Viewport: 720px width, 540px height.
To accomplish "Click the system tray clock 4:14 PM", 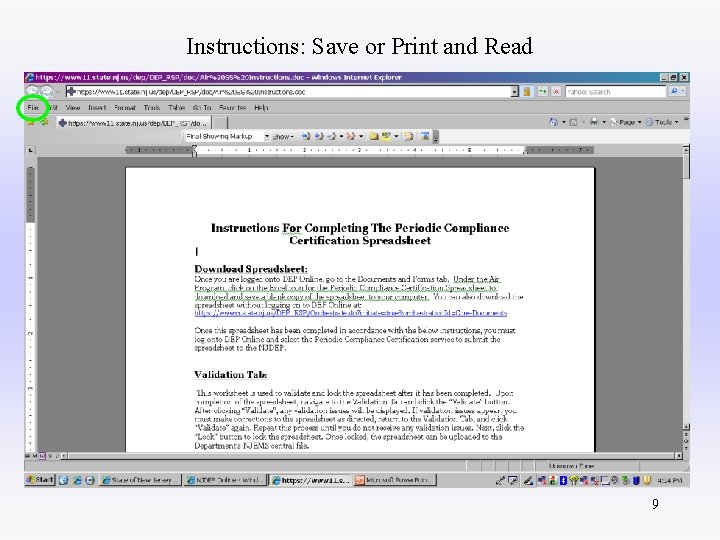I will click(x=669, y=481).
